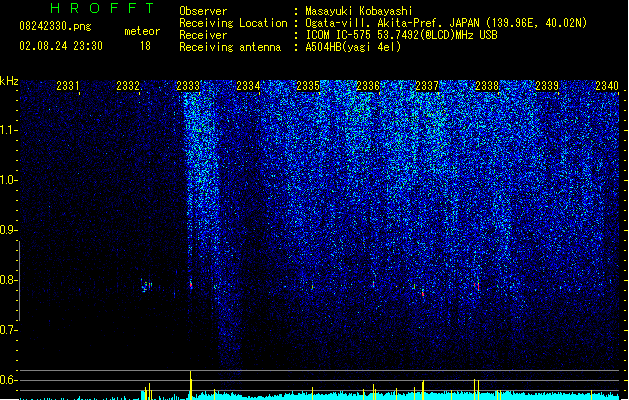The width and height of the screenshot is (629, 400).
Task: Click the 0.8 kHz axis label
Action: tap(8, 280)
